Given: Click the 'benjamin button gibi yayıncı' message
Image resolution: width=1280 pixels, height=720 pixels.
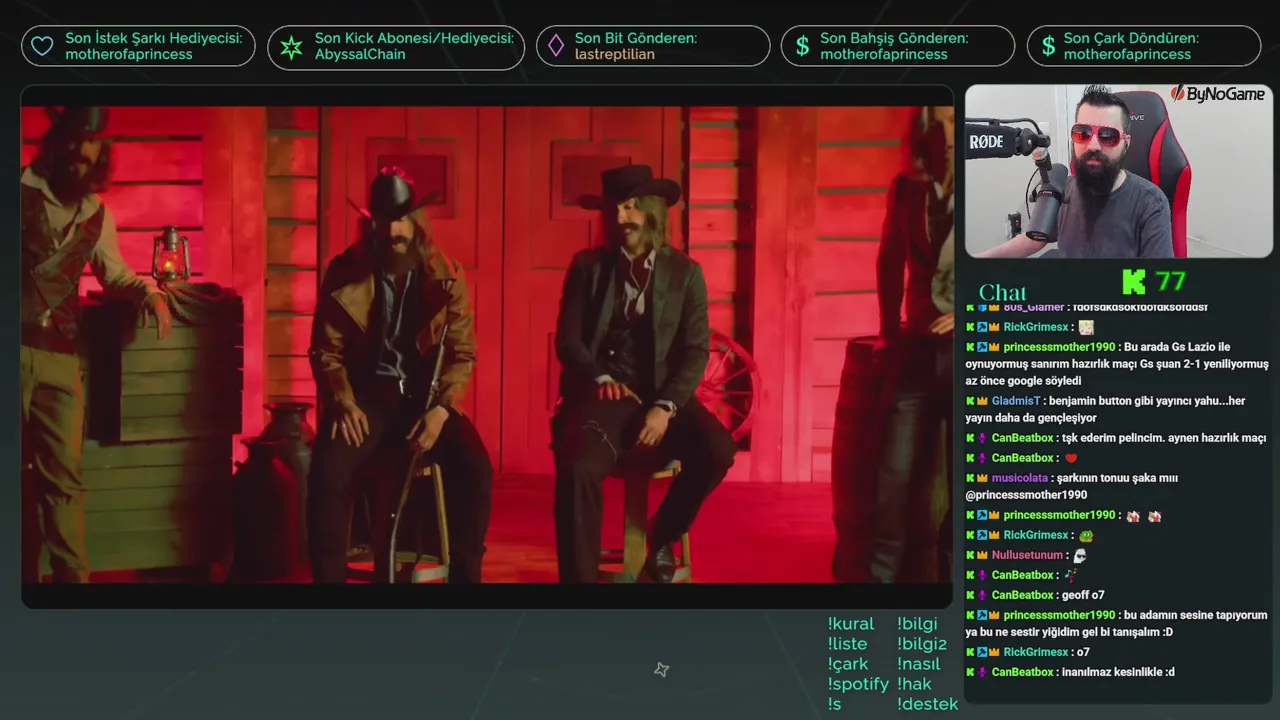Looking at the screenshot, I should pyautogui.click(x=1105, y=409).
